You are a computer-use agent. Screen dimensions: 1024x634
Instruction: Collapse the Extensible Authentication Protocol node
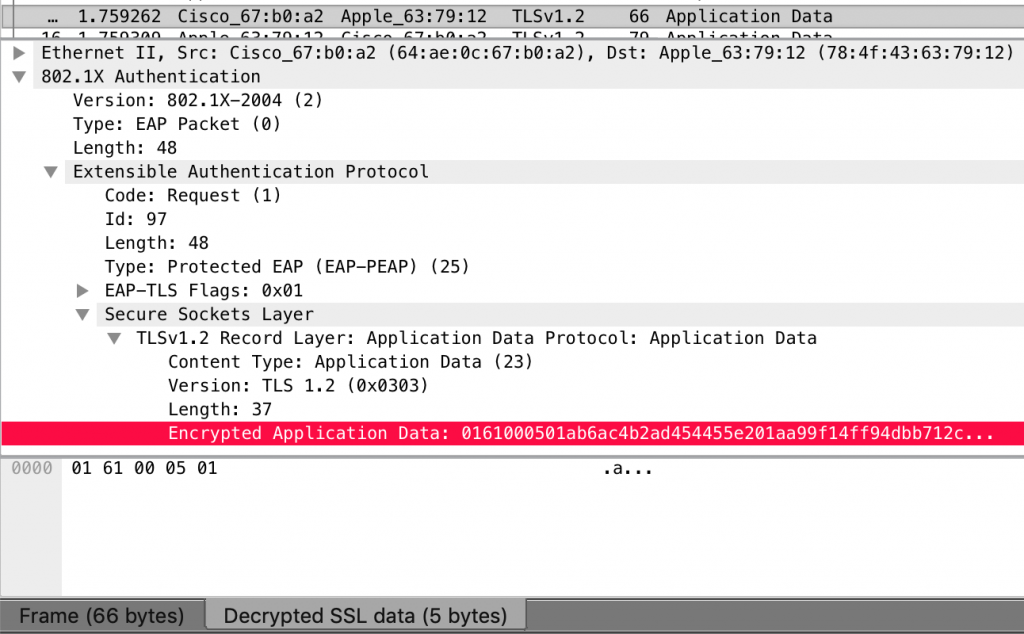click(x=51, y=172)
